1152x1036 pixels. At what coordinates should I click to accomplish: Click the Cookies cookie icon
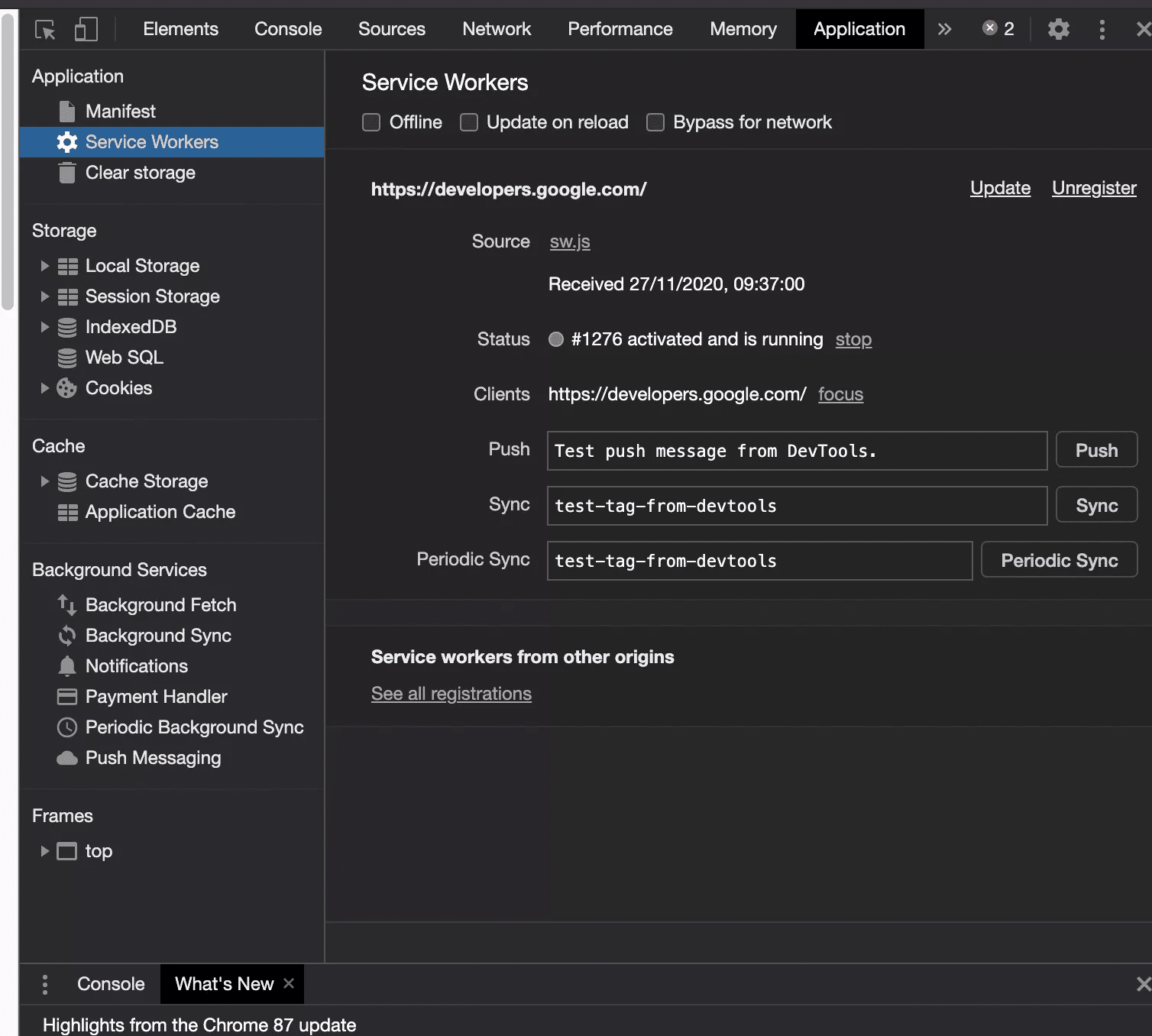[x=67, y=388]
